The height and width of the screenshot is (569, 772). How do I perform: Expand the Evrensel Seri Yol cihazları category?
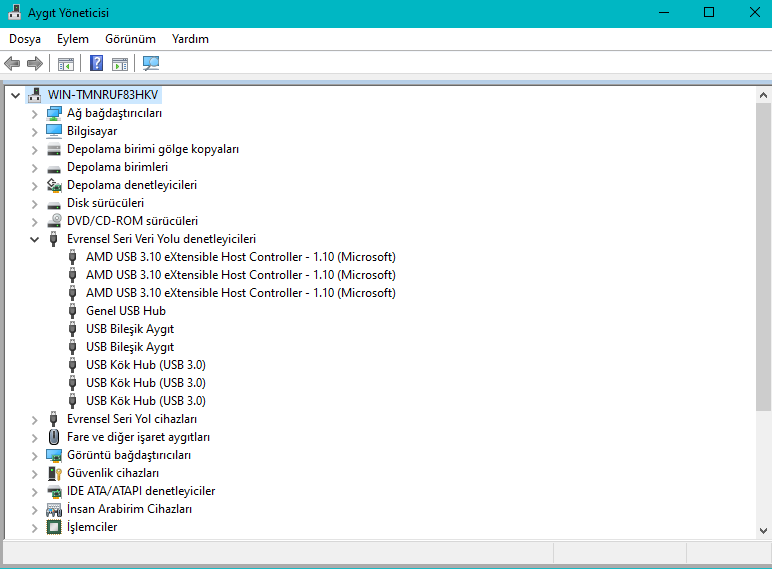pyautogui.click(x=34, y=420)
